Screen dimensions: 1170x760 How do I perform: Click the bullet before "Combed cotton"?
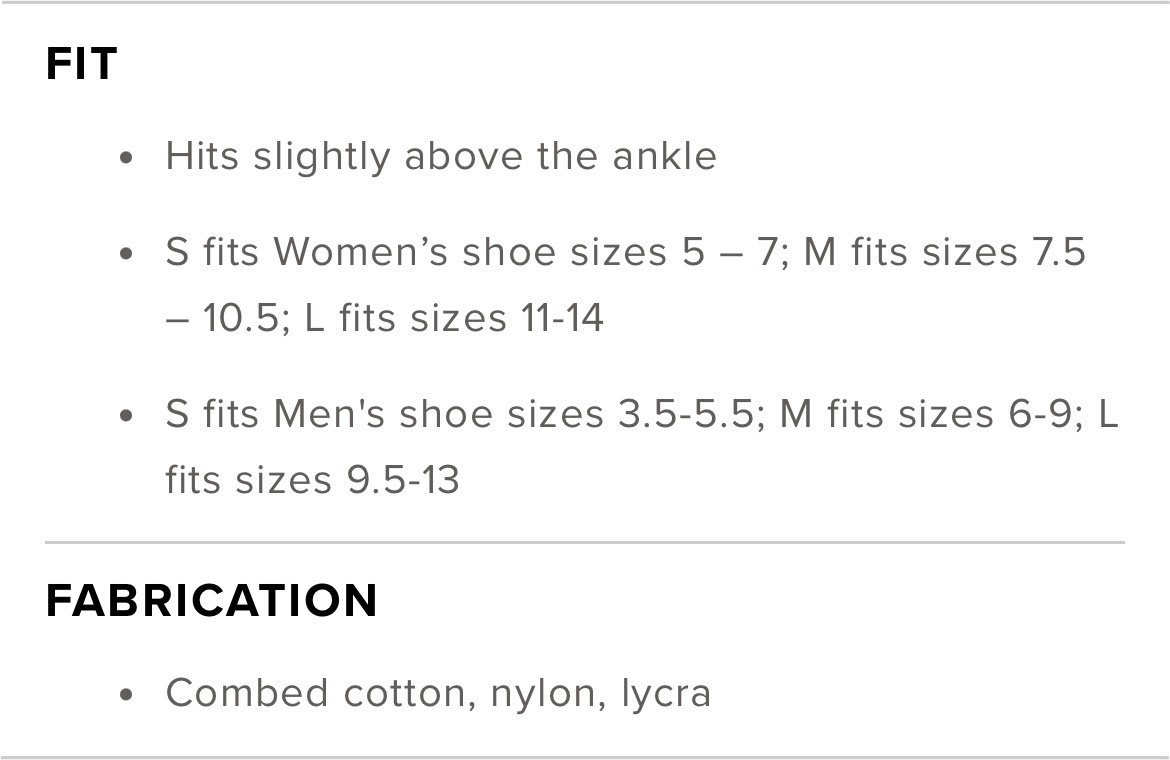tap(126, 694)
